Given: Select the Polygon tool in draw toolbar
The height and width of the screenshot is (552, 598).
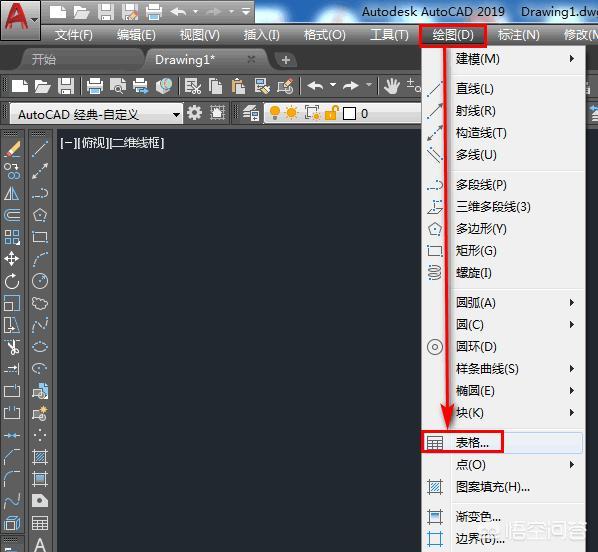Looking at the screenshot, I should click(40, 215).
